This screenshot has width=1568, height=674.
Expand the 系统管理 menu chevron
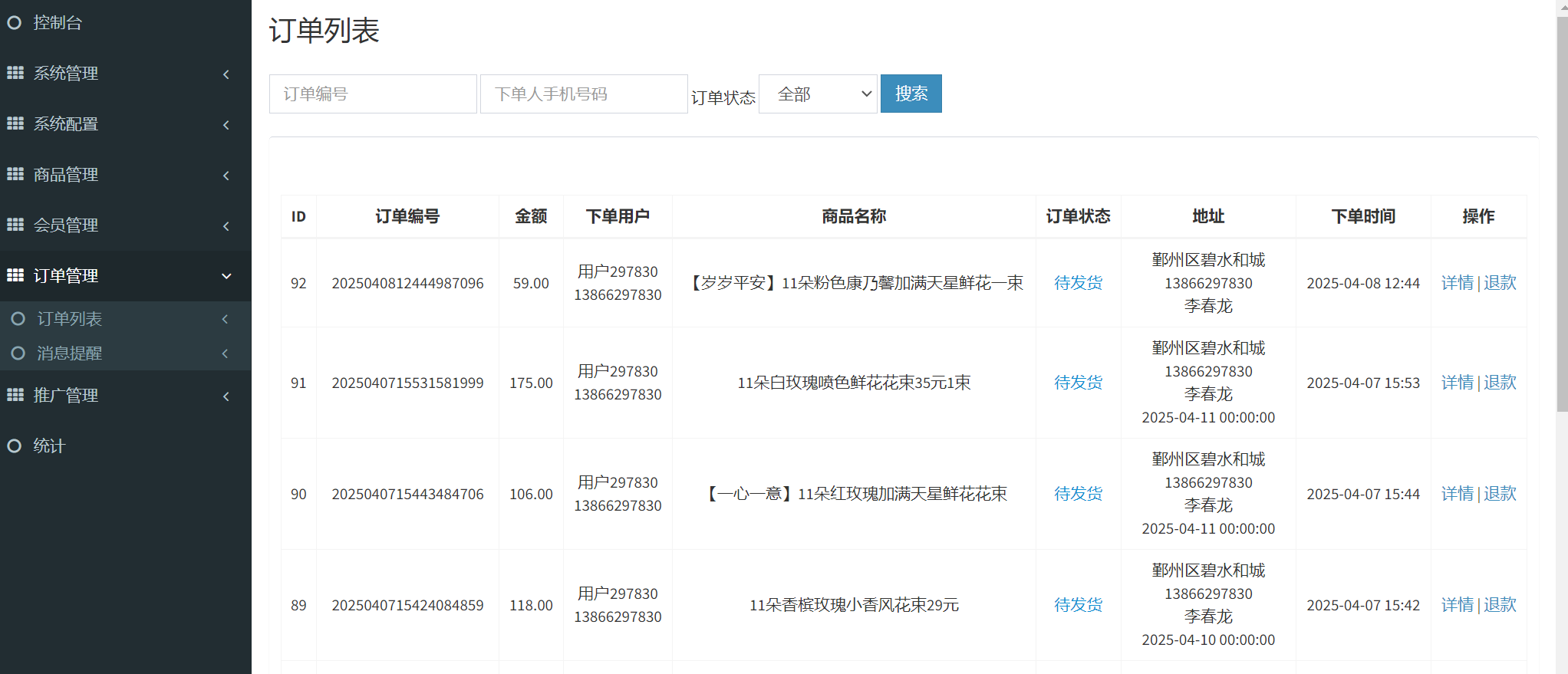tap(226, 74)
